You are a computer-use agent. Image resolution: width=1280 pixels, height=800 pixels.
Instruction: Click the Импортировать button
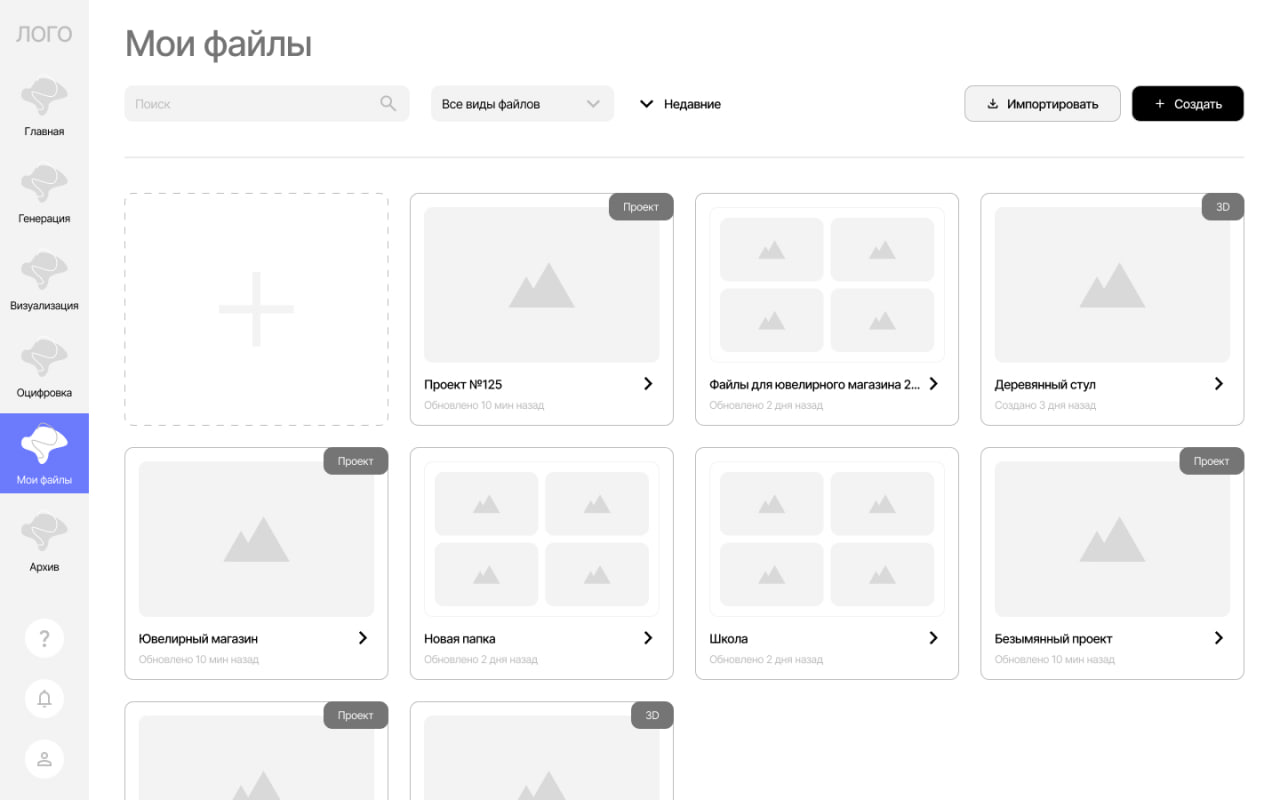[1042, 104]
